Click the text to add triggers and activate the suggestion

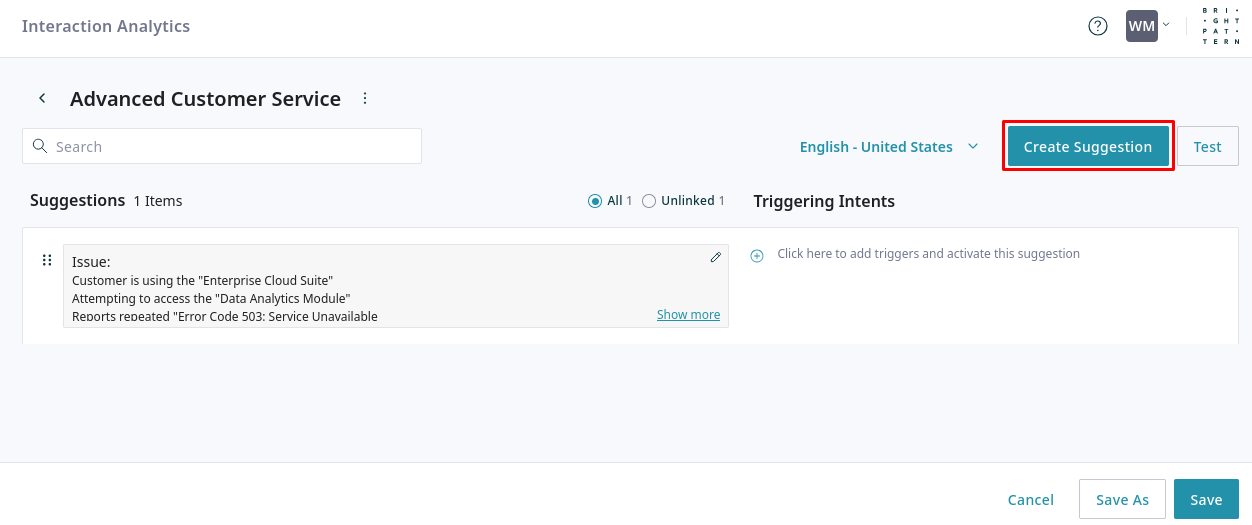point(928,254)
